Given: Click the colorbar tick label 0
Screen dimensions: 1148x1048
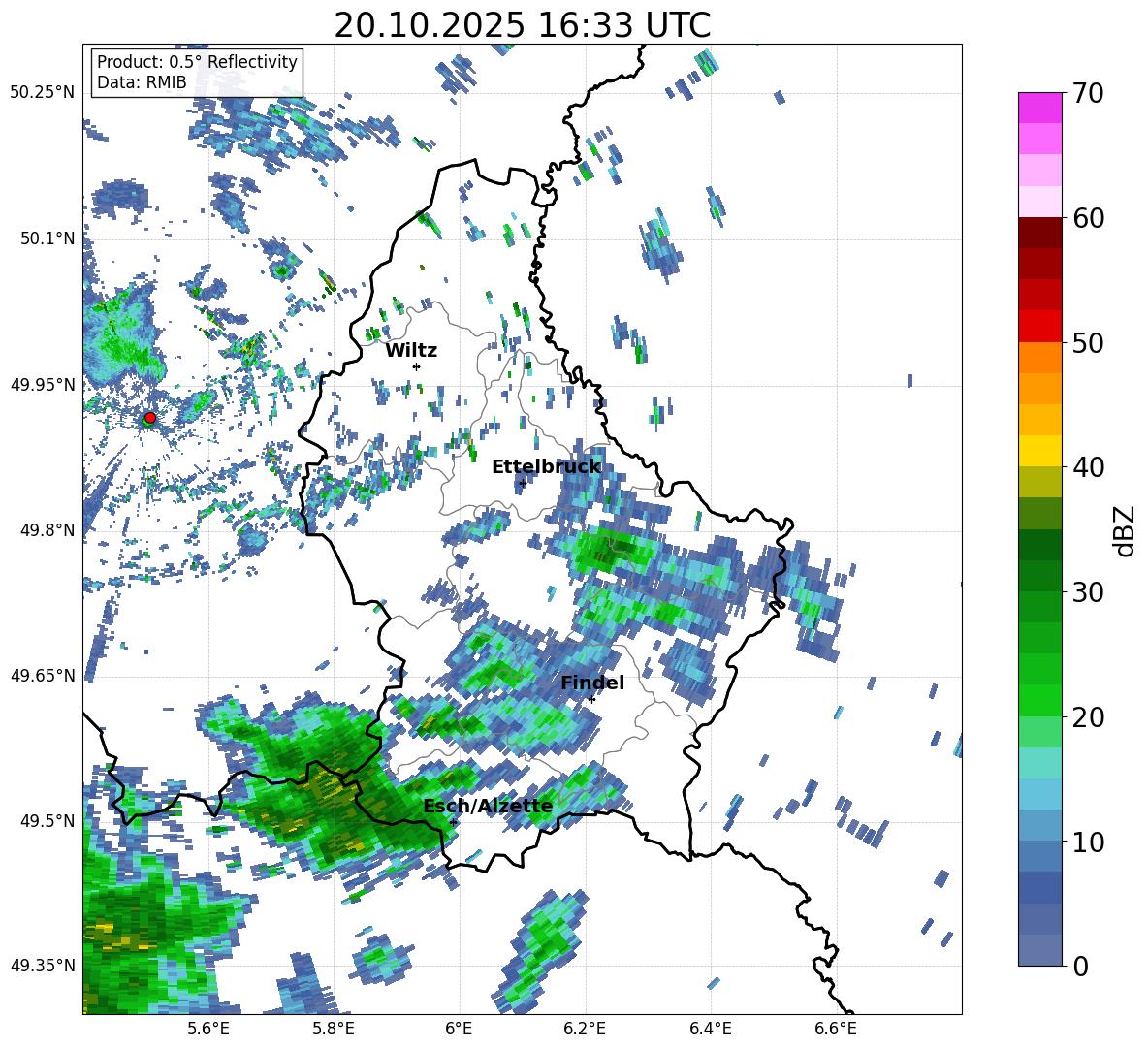Looking at the screenshot, I should click(x=1081, y=966).
